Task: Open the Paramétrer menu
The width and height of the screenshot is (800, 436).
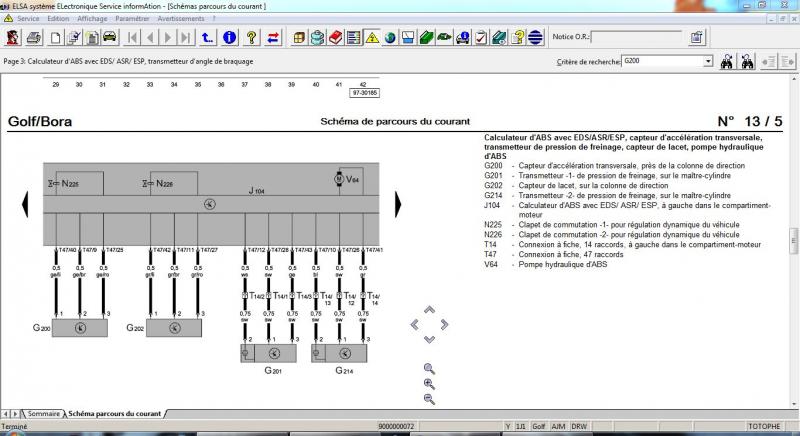Action: click(x=132, y=18)
